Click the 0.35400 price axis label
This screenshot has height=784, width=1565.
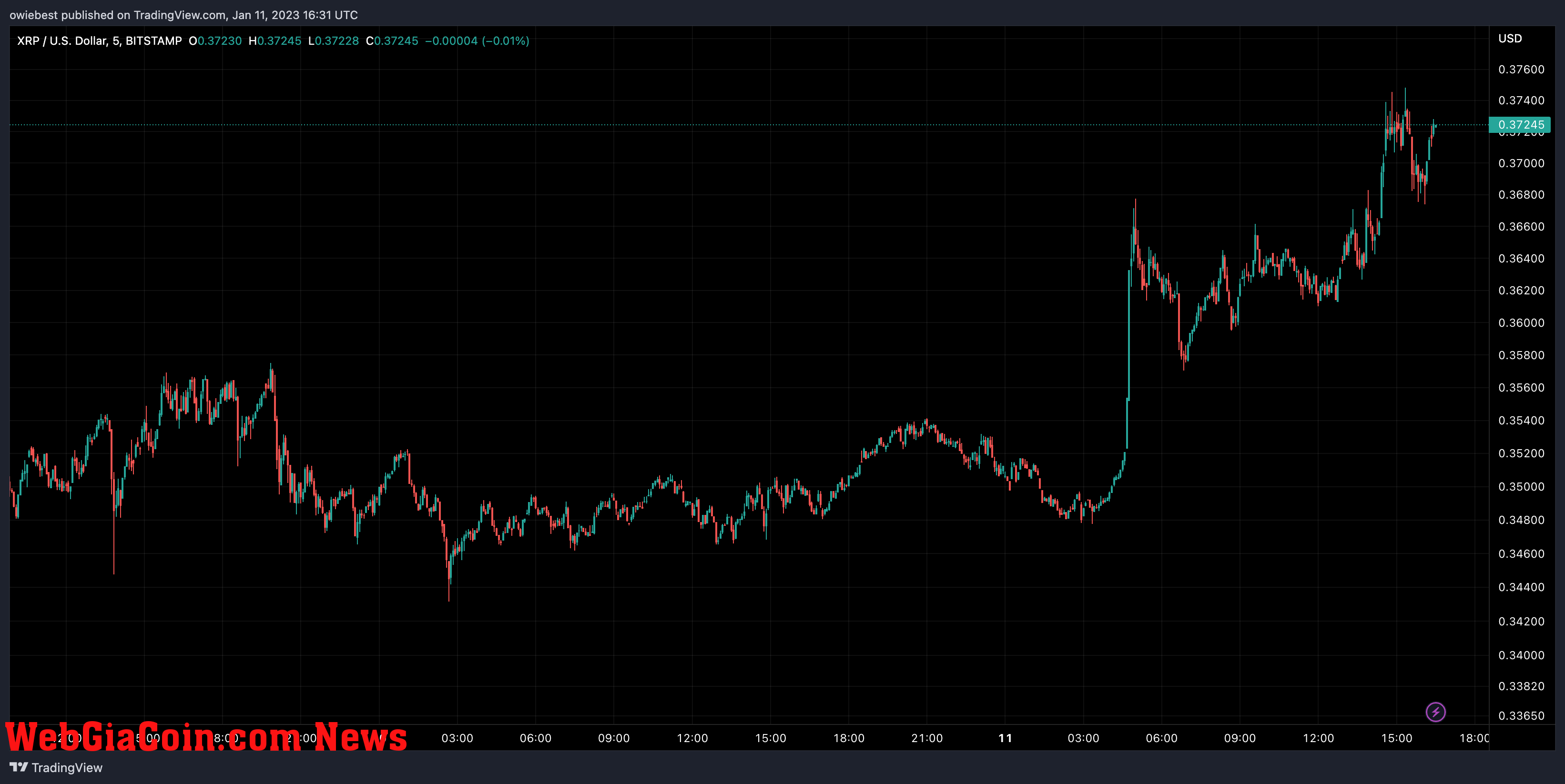pos(1521,420)
